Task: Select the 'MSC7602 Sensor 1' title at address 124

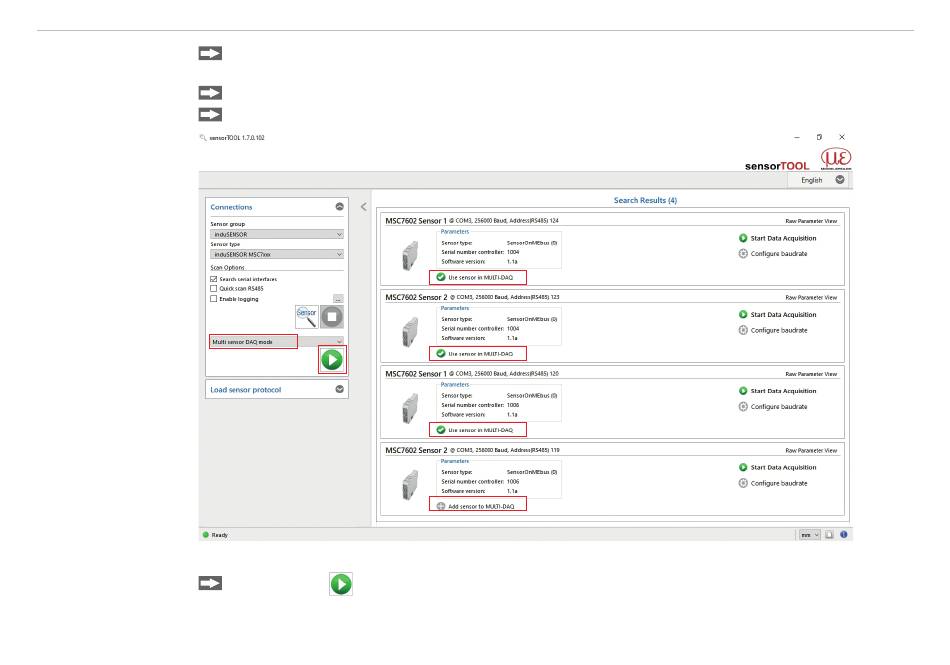Action: coord(416,221)
